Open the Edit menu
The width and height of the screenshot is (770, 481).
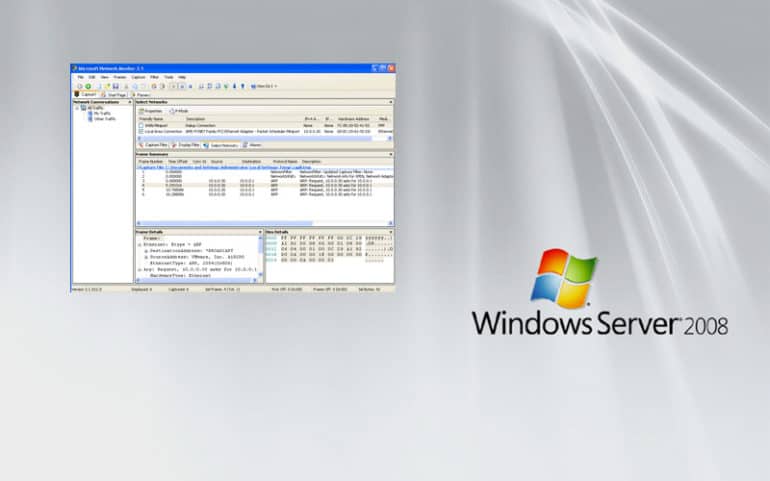tap(92, 77)
